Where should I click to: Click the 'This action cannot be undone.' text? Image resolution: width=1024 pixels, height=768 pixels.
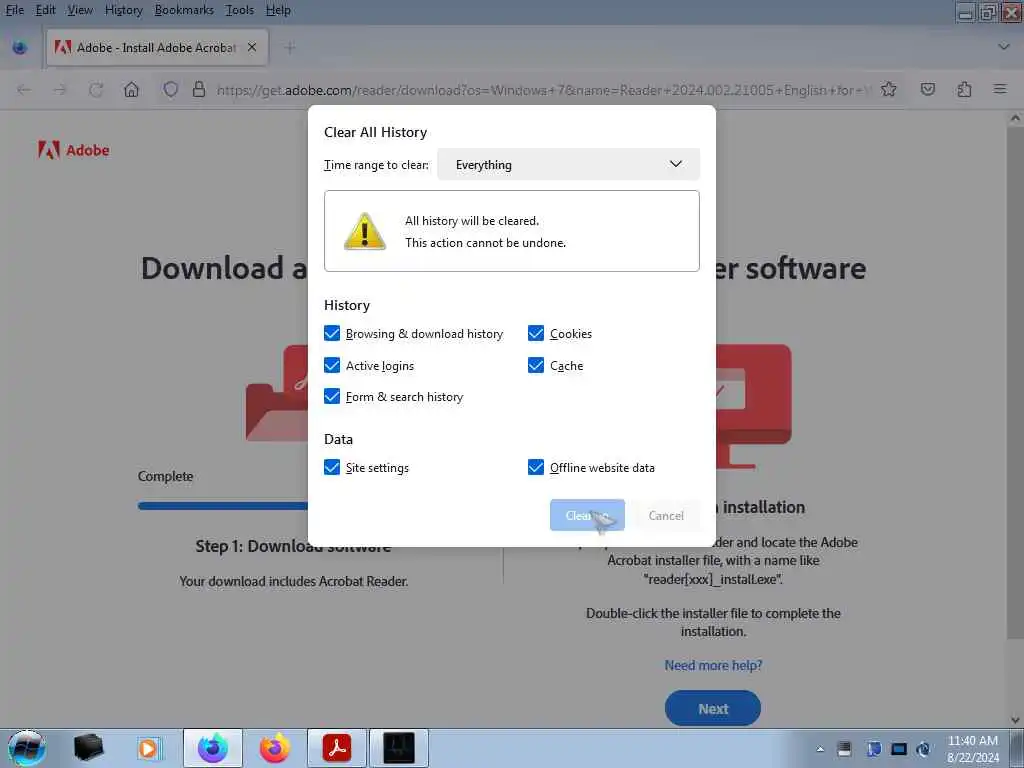485,243
